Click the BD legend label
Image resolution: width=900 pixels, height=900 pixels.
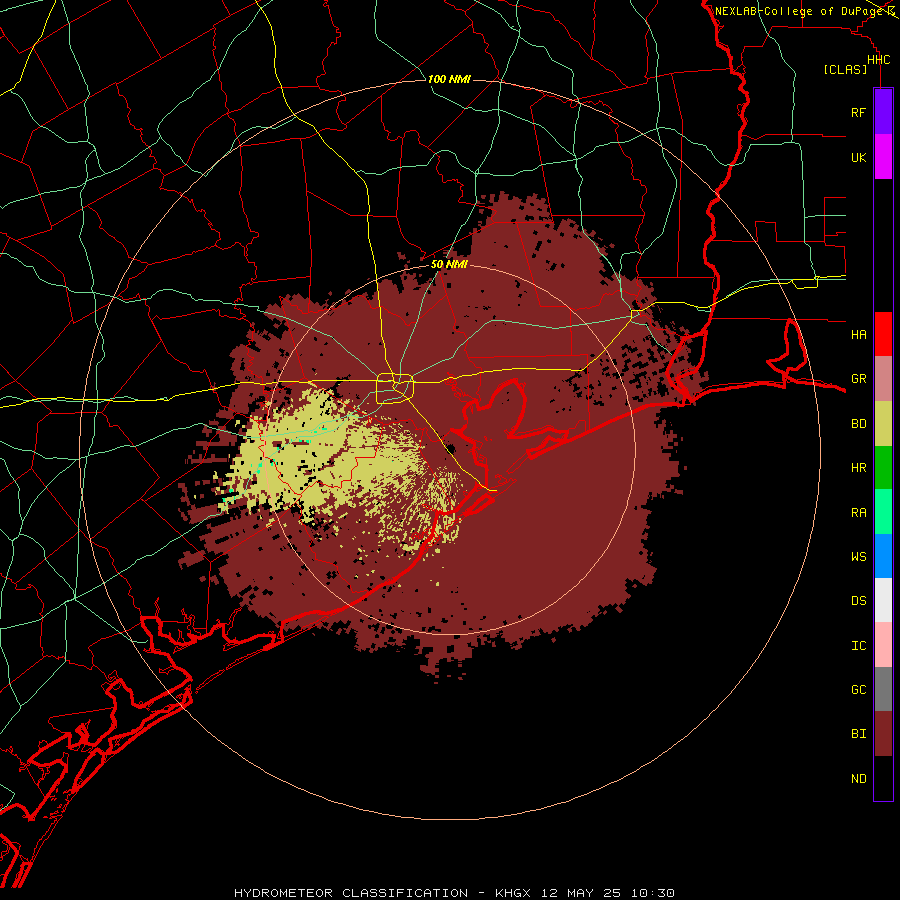[858, 424]
